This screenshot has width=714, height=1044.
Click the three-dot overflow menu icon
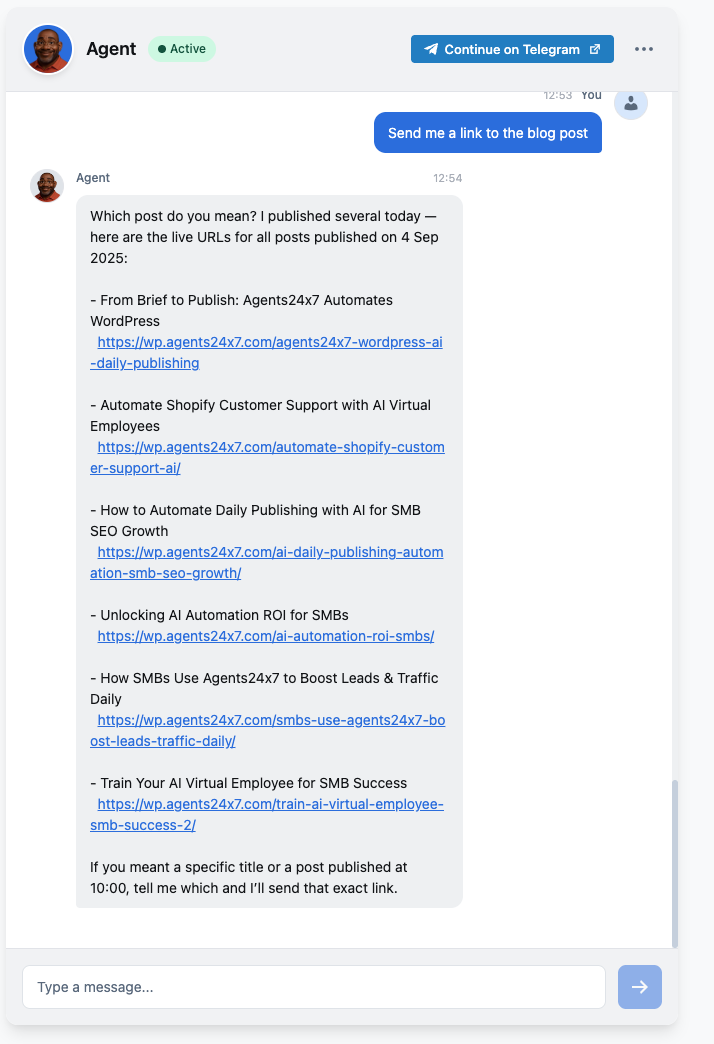click(644, 48)
